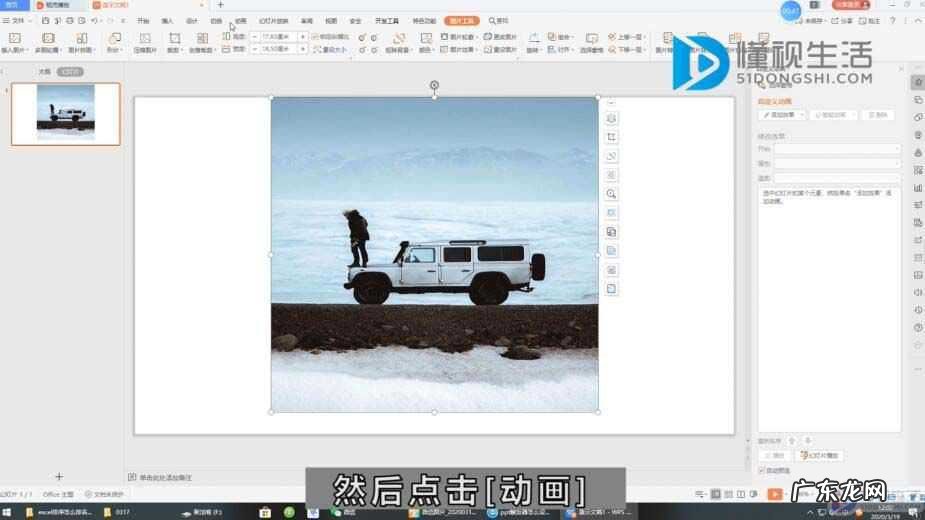The width and height of the screenshot is (925, 520).
Task: Move animation order down arrow
Action: click(808, 441)
